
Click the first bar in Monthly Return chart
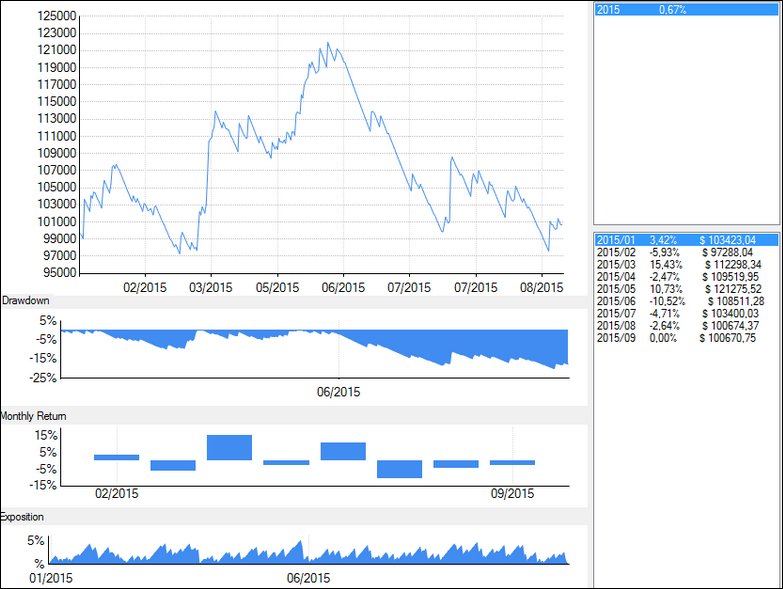coord(116,457)
